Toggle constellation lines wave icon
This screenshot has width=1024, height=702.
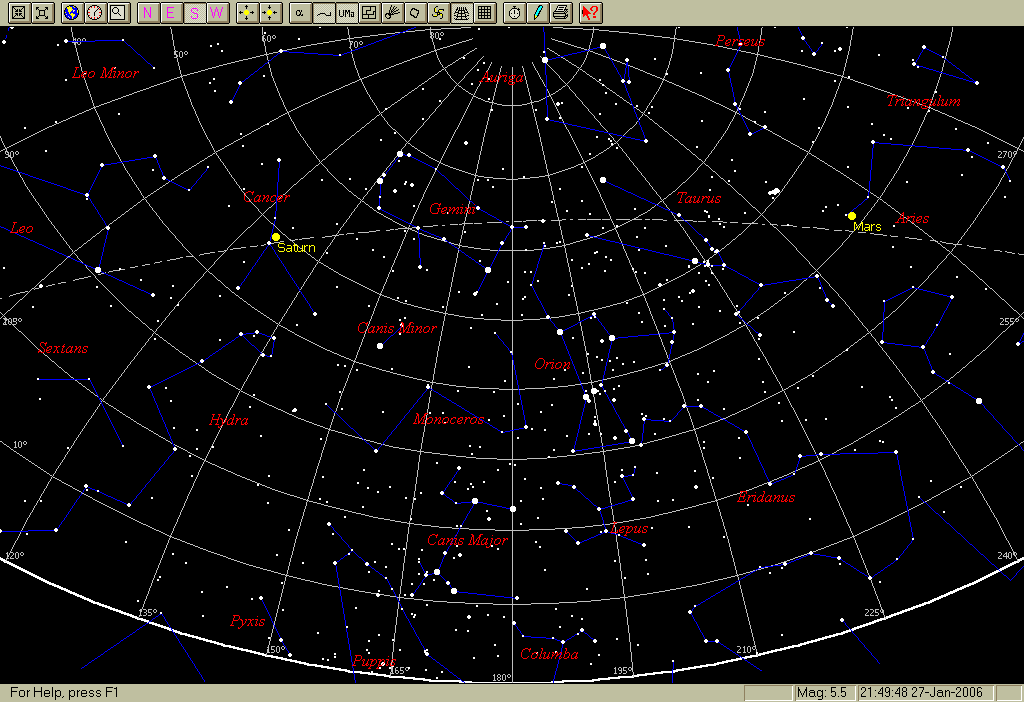323,12
